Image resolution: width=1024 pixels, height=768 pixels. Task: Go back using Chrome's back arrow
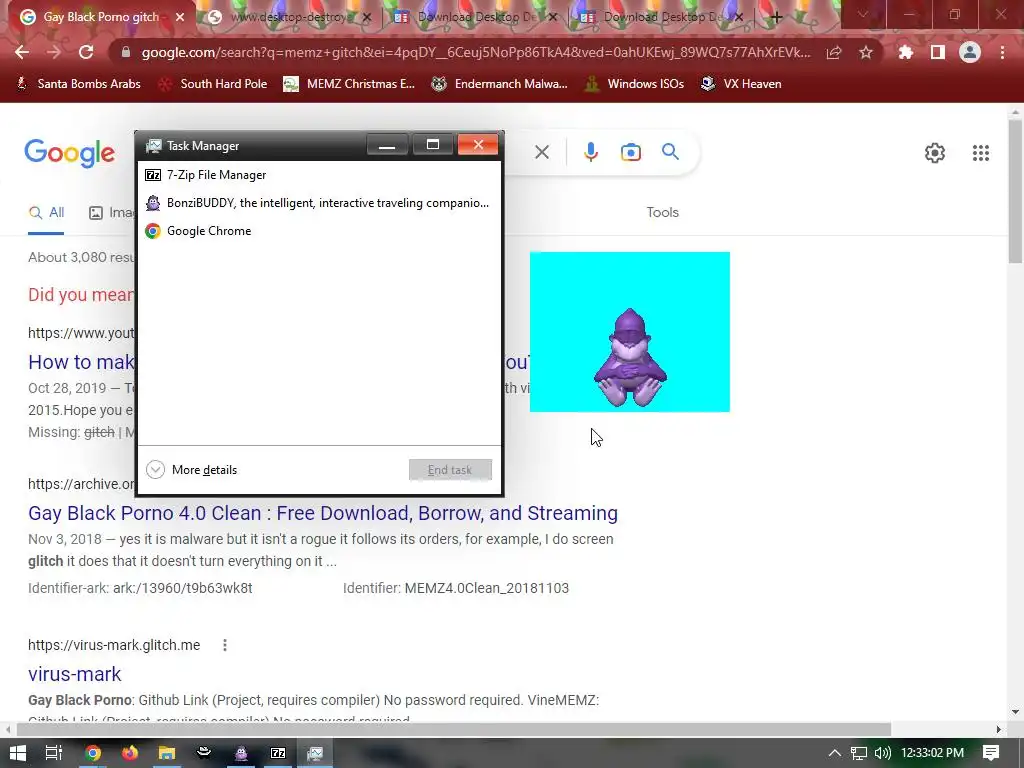point(22,52)
